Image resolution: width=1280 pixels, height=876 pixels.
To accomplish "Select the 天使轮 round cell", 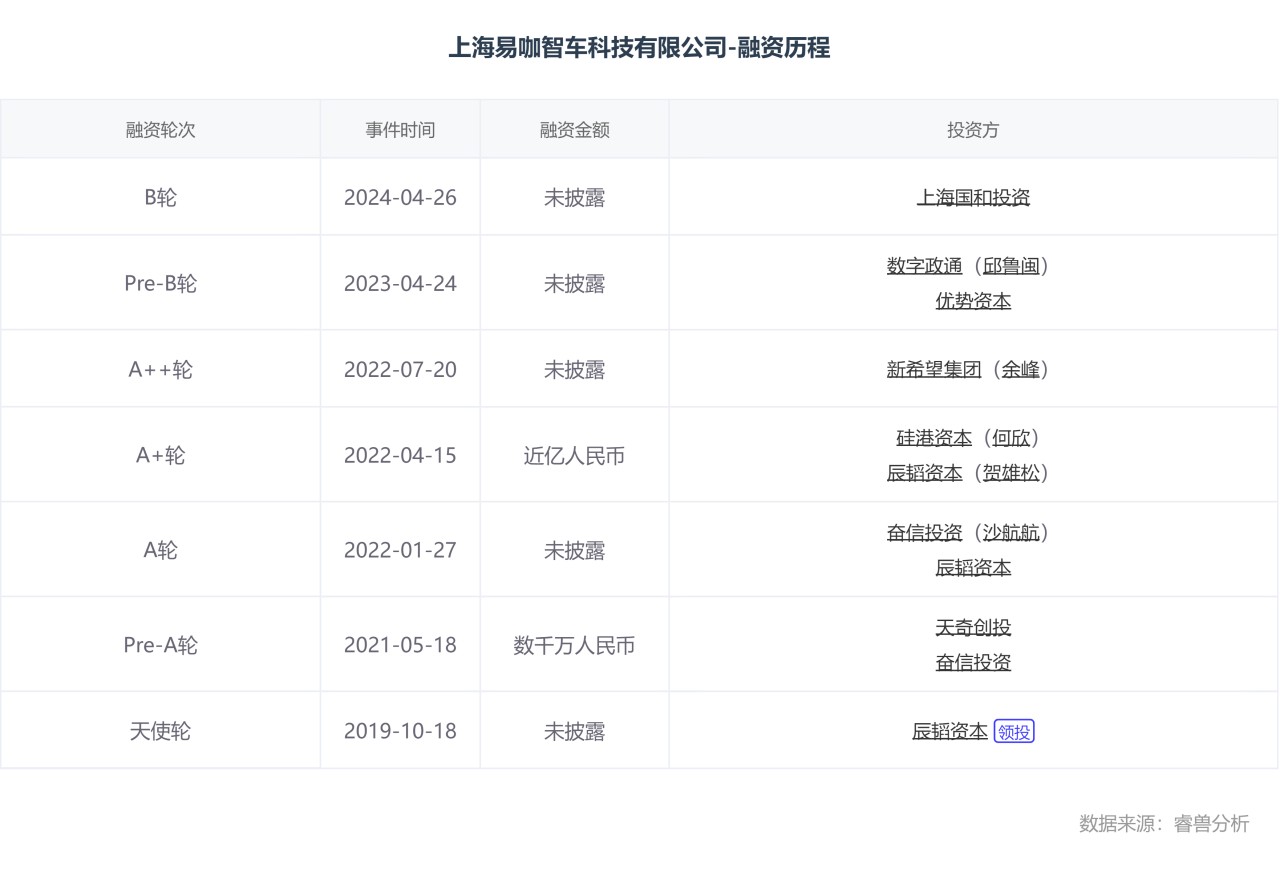I will pyautogui.click(x=160, y=731).
